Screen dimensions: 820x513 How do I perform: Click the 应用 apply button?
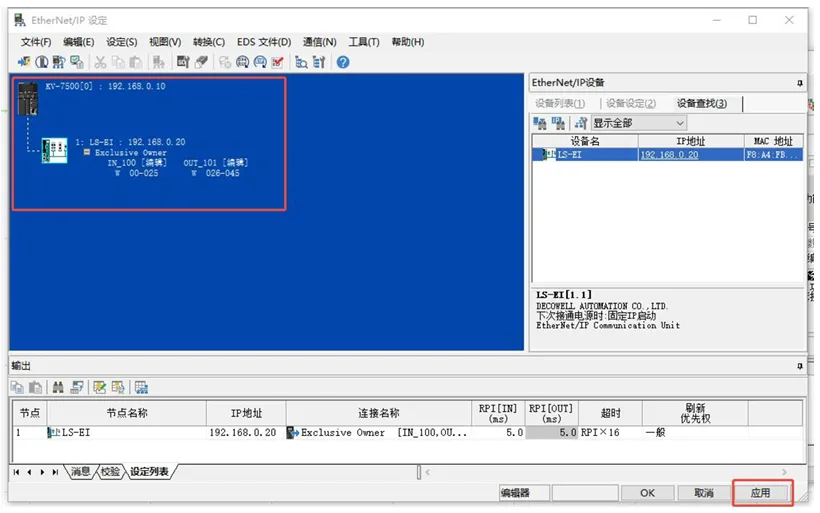tap(761, 493)
